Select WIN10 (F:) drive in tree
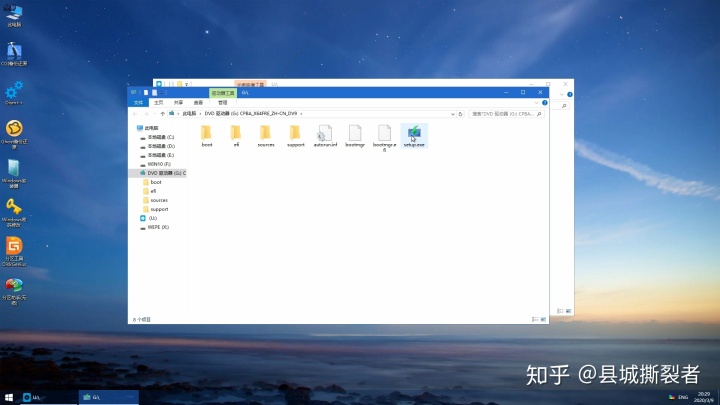This screenshot has height=405, width=720. pyautogui.click(x=155, y=164)
